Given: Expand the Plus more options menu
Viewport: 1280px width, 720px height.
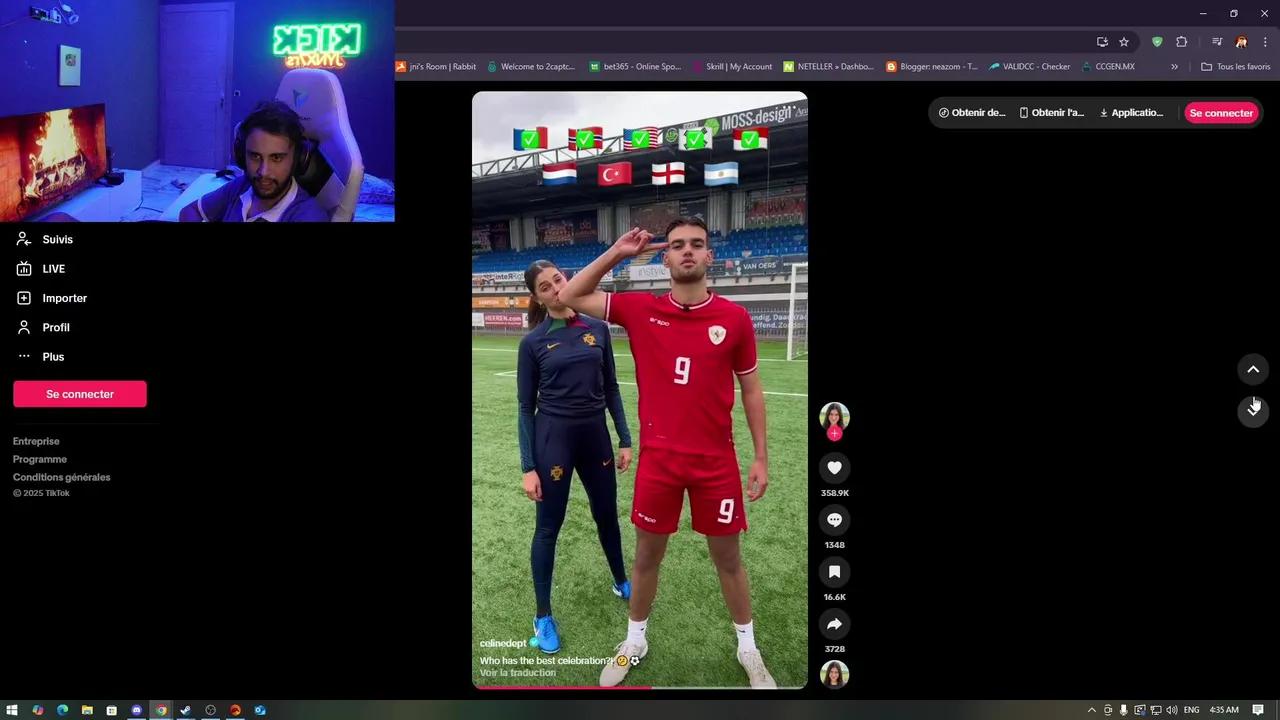Looking at the screenshot, I should (x=52, y=357).
